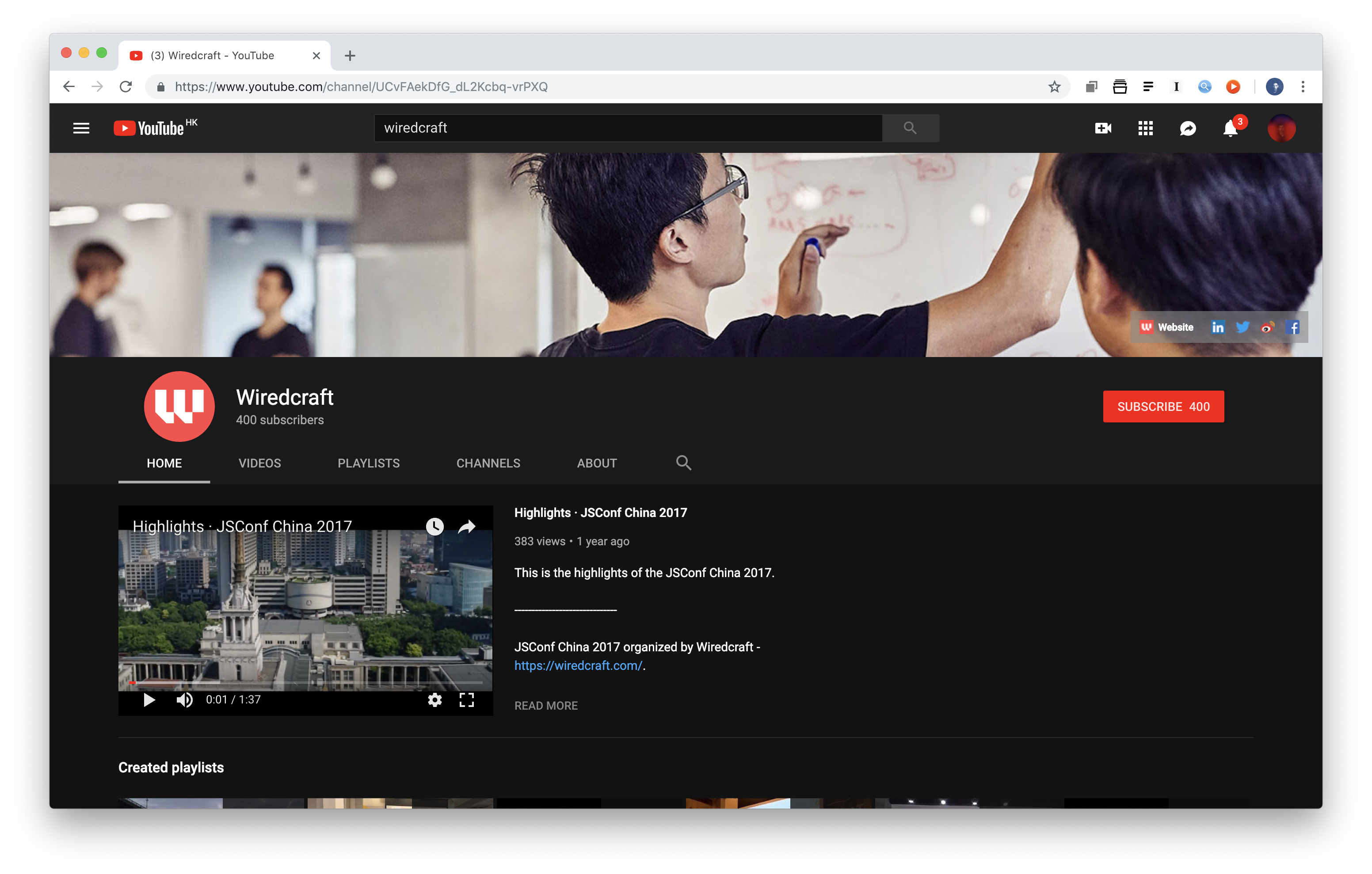Go back in browser history

click(x=69, y=87)
